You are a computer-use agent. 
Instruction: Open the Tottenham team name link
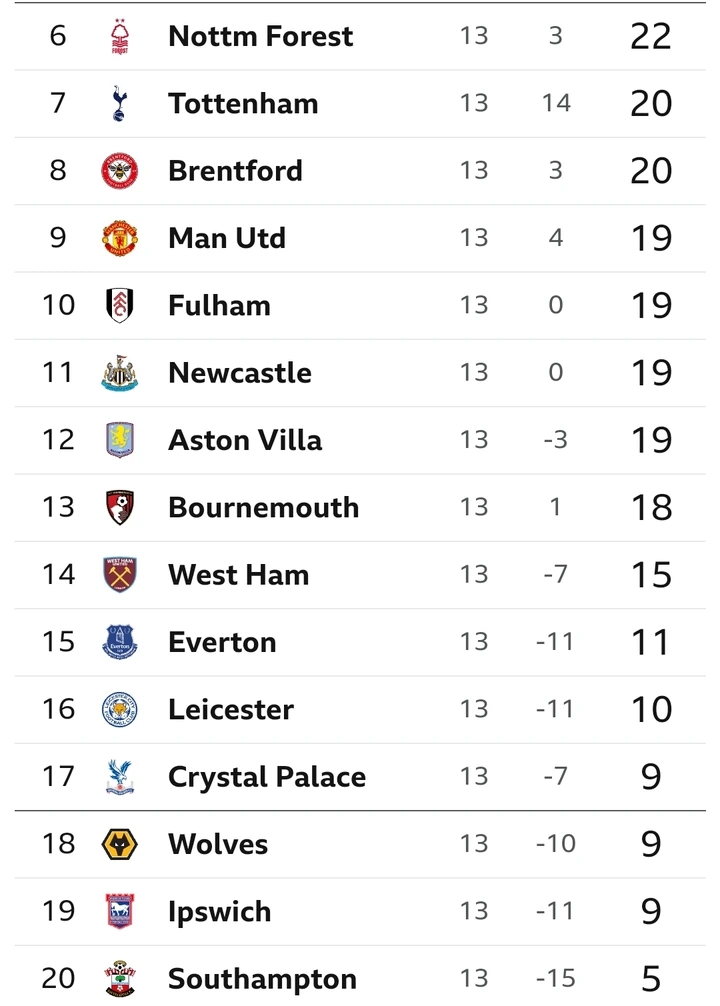(243, 104)
